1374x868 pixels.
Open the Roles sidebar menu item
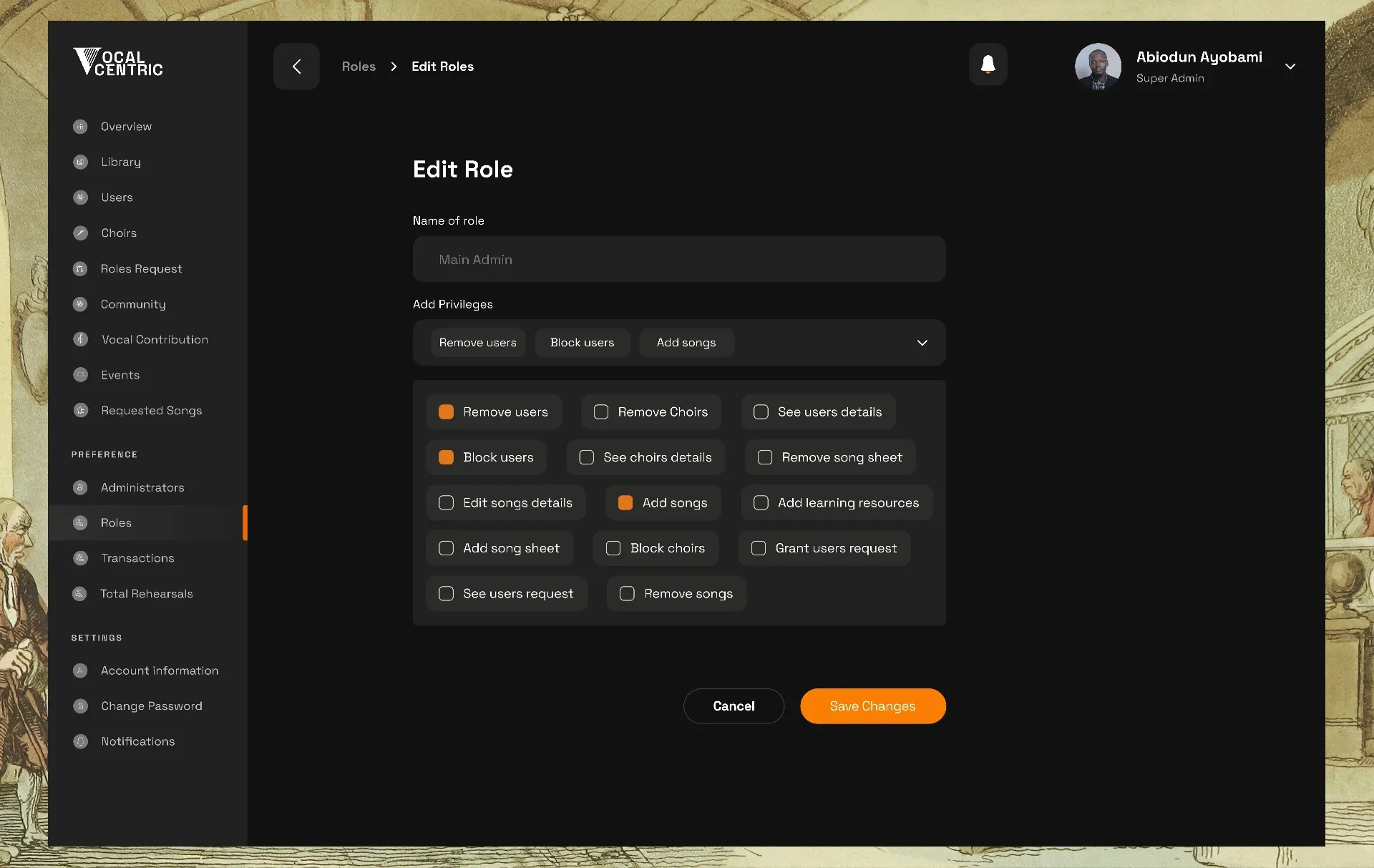coord(147,522)
